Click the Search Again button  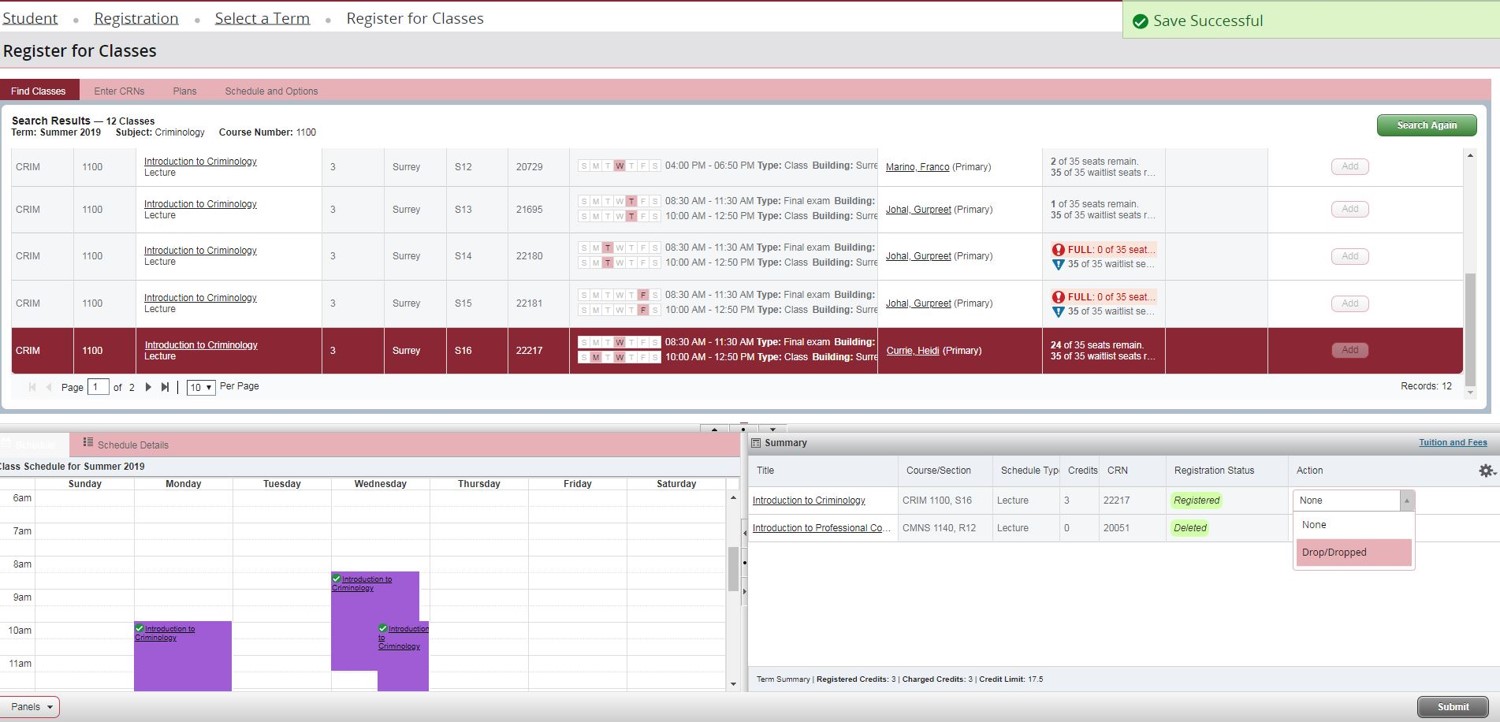[1426, 125]
